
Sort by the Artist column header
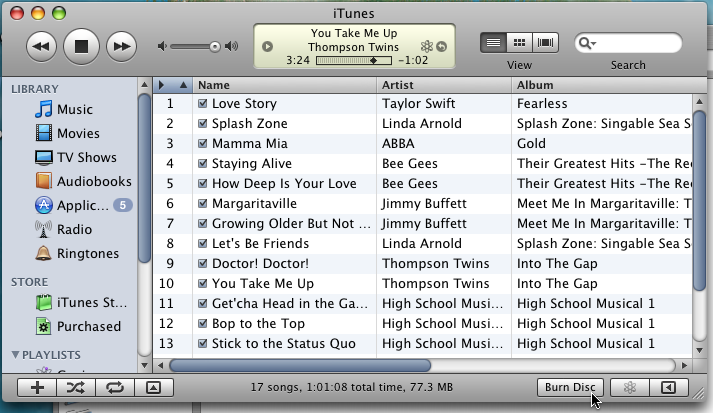tap(444, 85)
